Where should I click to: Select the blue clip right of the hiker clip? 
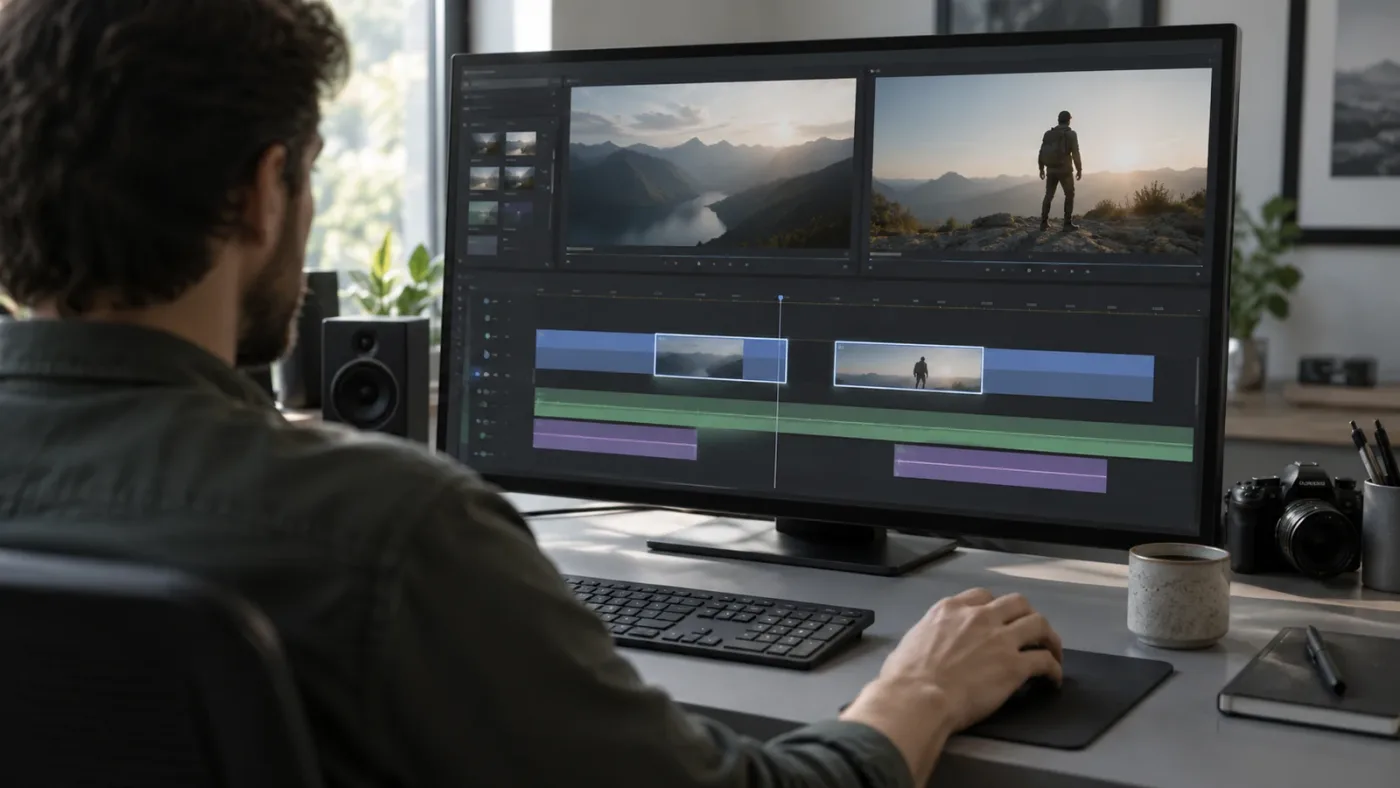1068,375
